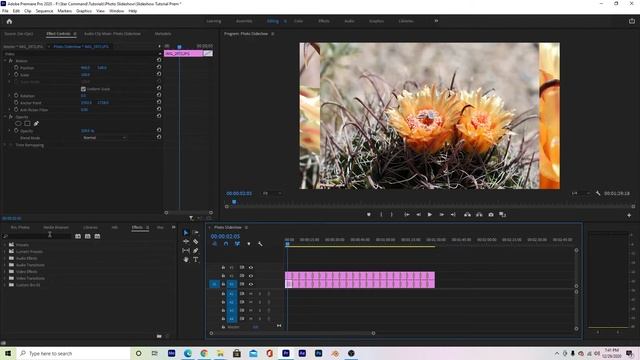Switch to the Effect Controls tab
The image size is (640, 360).
[58, 34]
